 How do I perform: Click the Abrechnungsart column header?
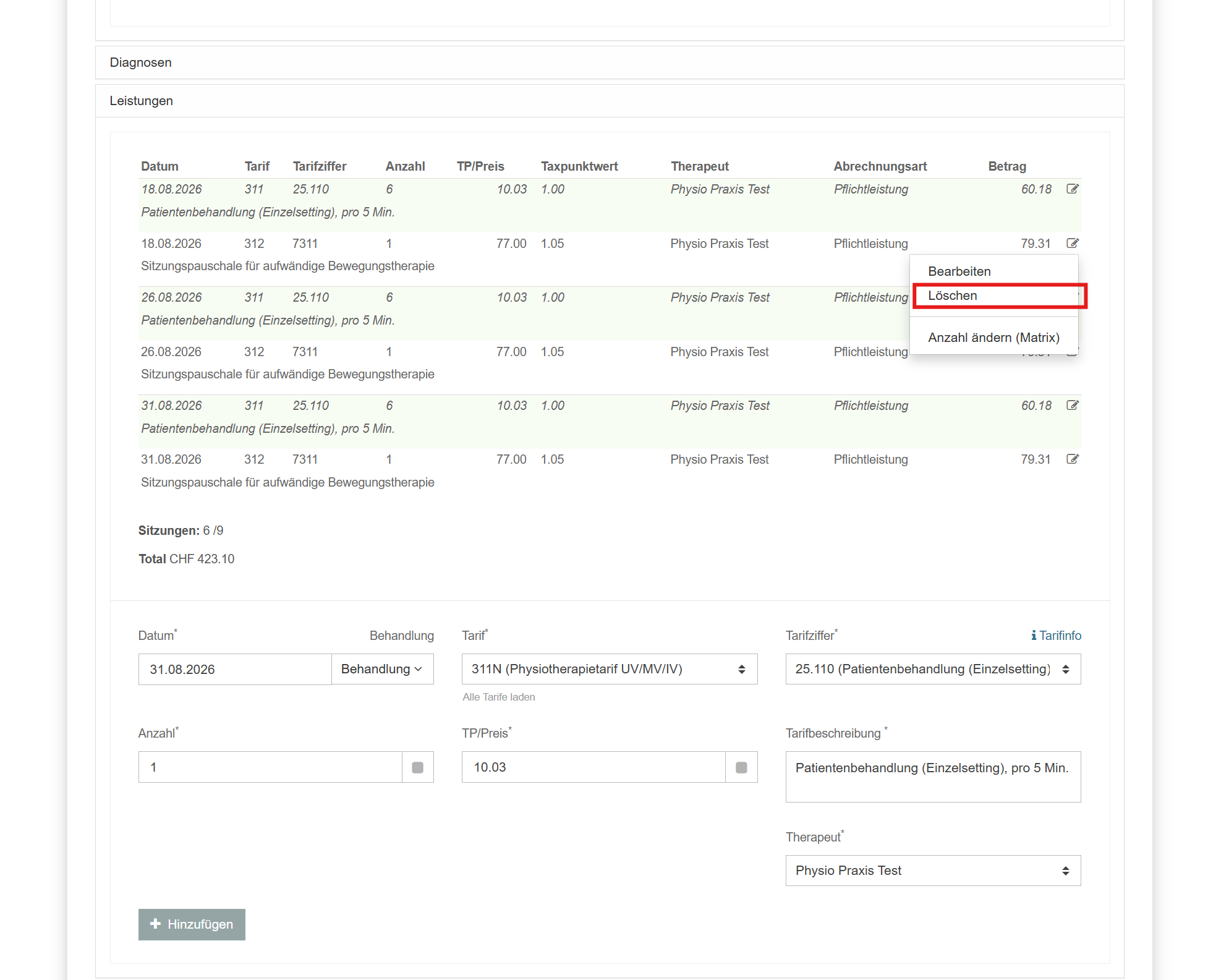pyautogui.click(x=880, y=166)
